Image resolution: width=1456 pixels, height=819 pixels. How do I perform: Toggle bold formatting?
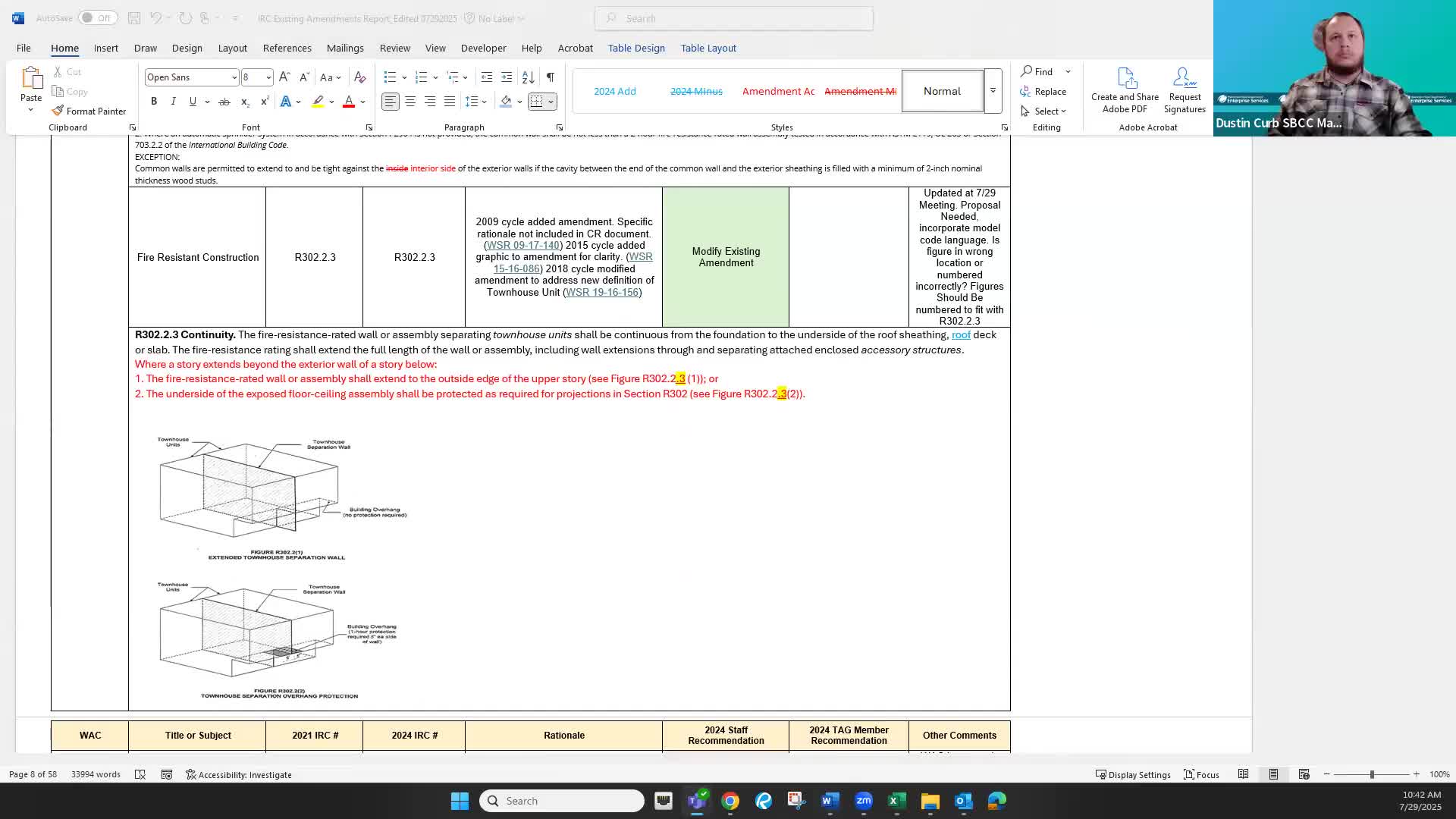154,102
